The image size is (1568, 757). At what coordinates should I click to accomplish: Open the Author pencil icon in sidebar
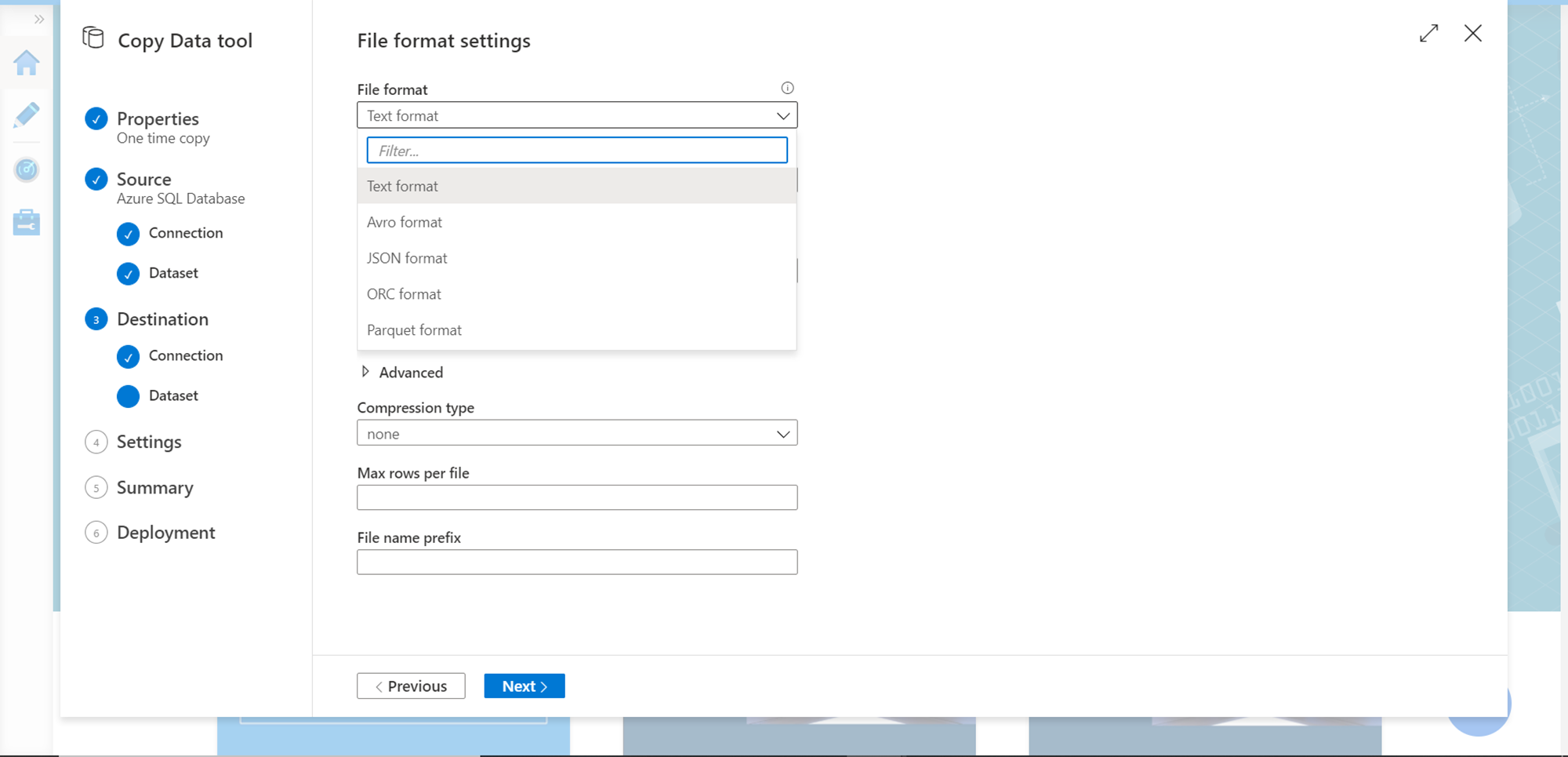(27, 115)
